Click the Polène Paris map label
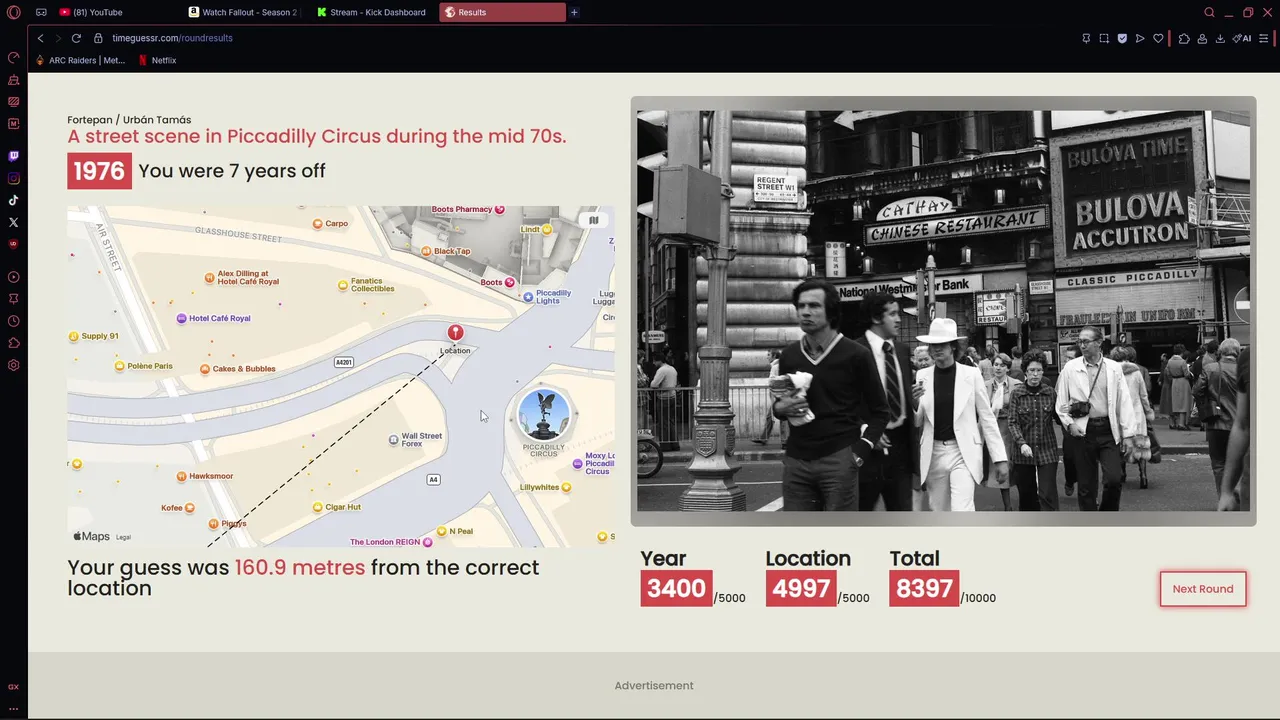The width and height of the screenshot is (1280, 720). (x=144, y=366)
